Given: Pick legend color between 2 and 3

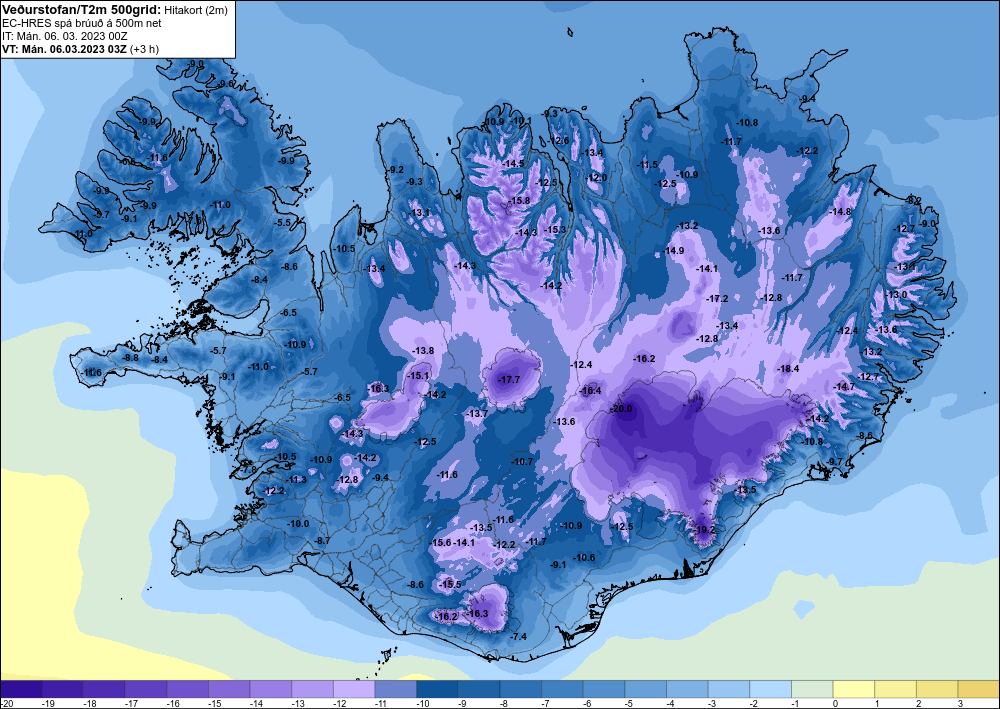Looking at the screenshot, I should click(937, 689).
